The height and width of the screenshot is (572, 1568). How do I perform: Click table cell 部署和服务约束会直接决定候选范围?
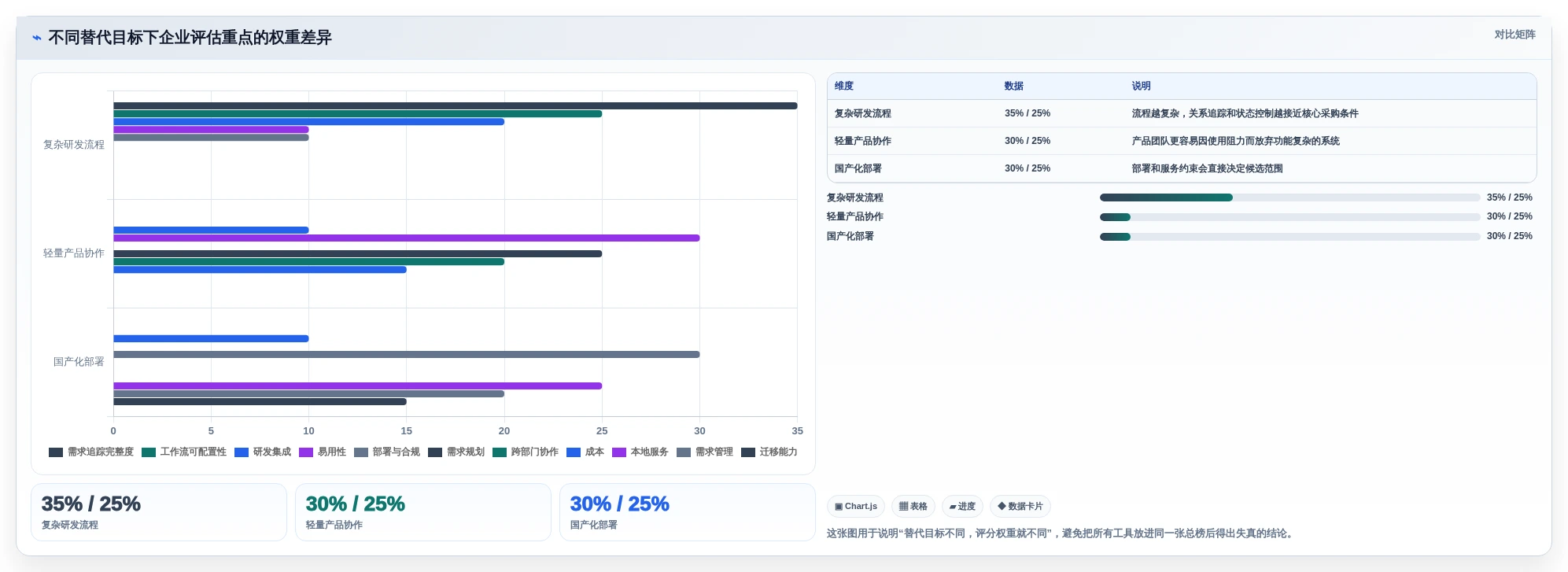coord(1208,169)
